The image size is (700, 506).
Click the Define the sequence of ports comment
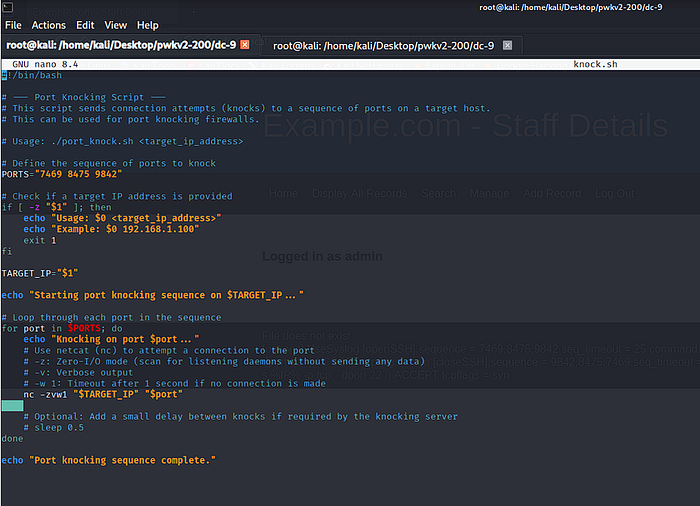[108, 163]
